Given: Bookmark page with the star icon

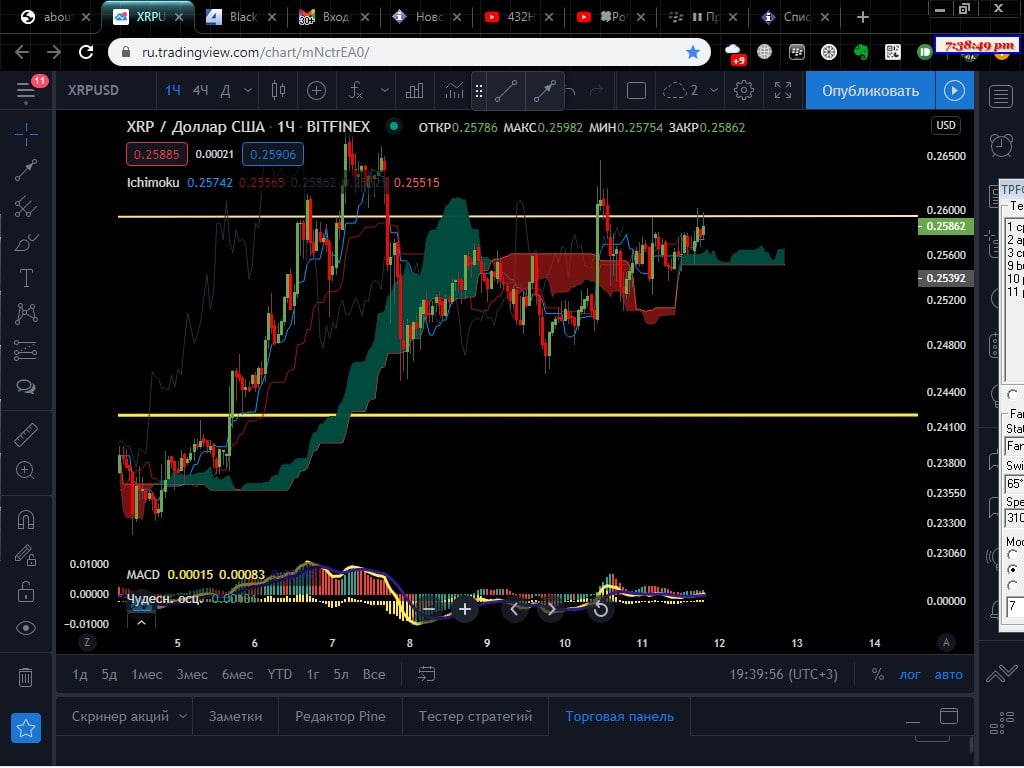Looking at the screenshot, I should click(x=693, y=52).
